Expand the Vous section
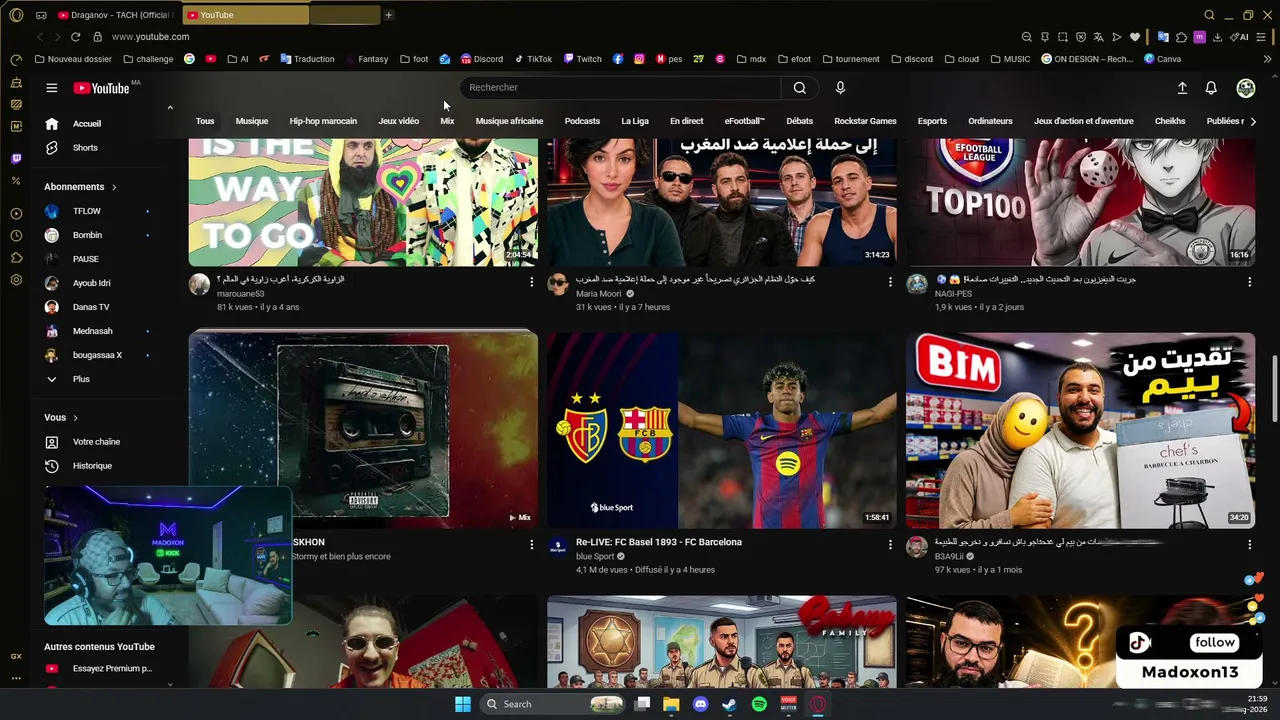This screenshot has width=1280, height=720. tap(61, 418)
